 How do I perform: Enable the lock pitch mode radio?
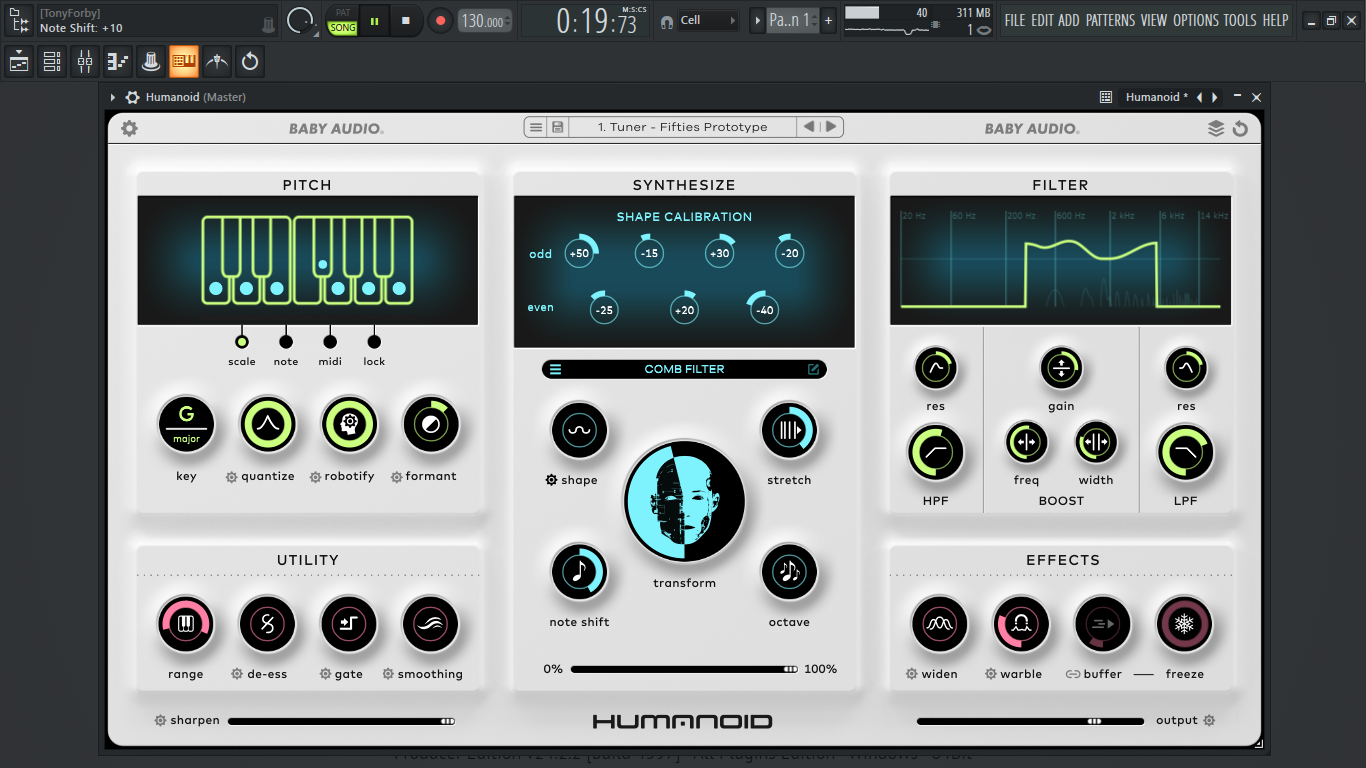point(374,342)
